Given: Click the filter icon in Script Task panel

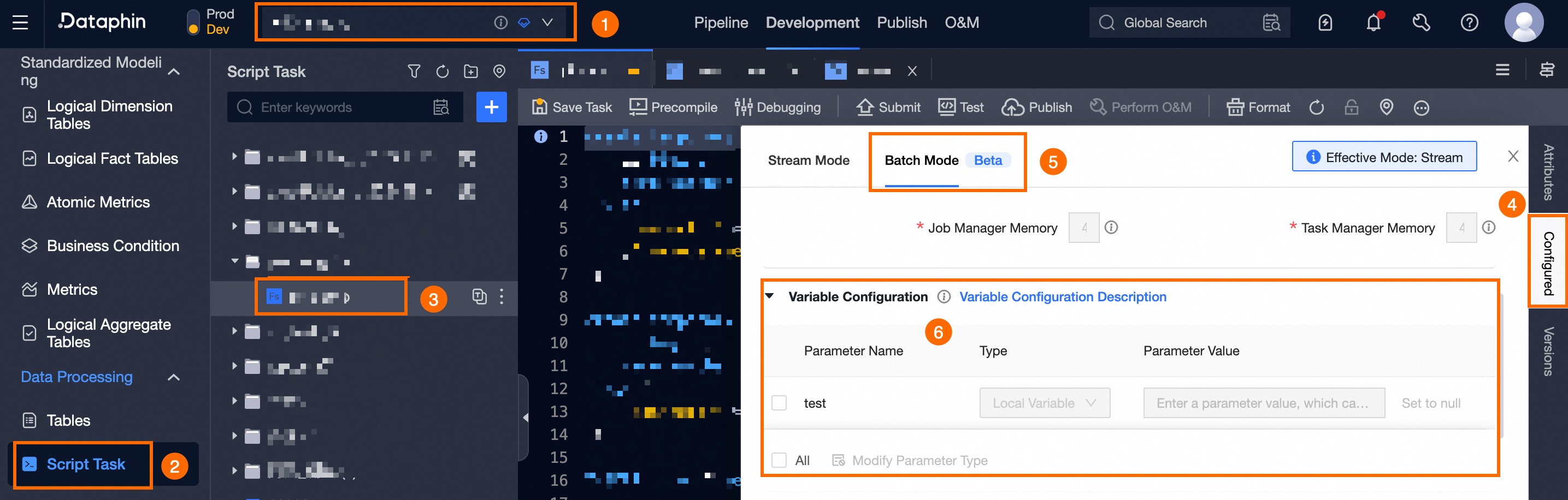Looking at the screenshot, I should [x=414, y=72].
